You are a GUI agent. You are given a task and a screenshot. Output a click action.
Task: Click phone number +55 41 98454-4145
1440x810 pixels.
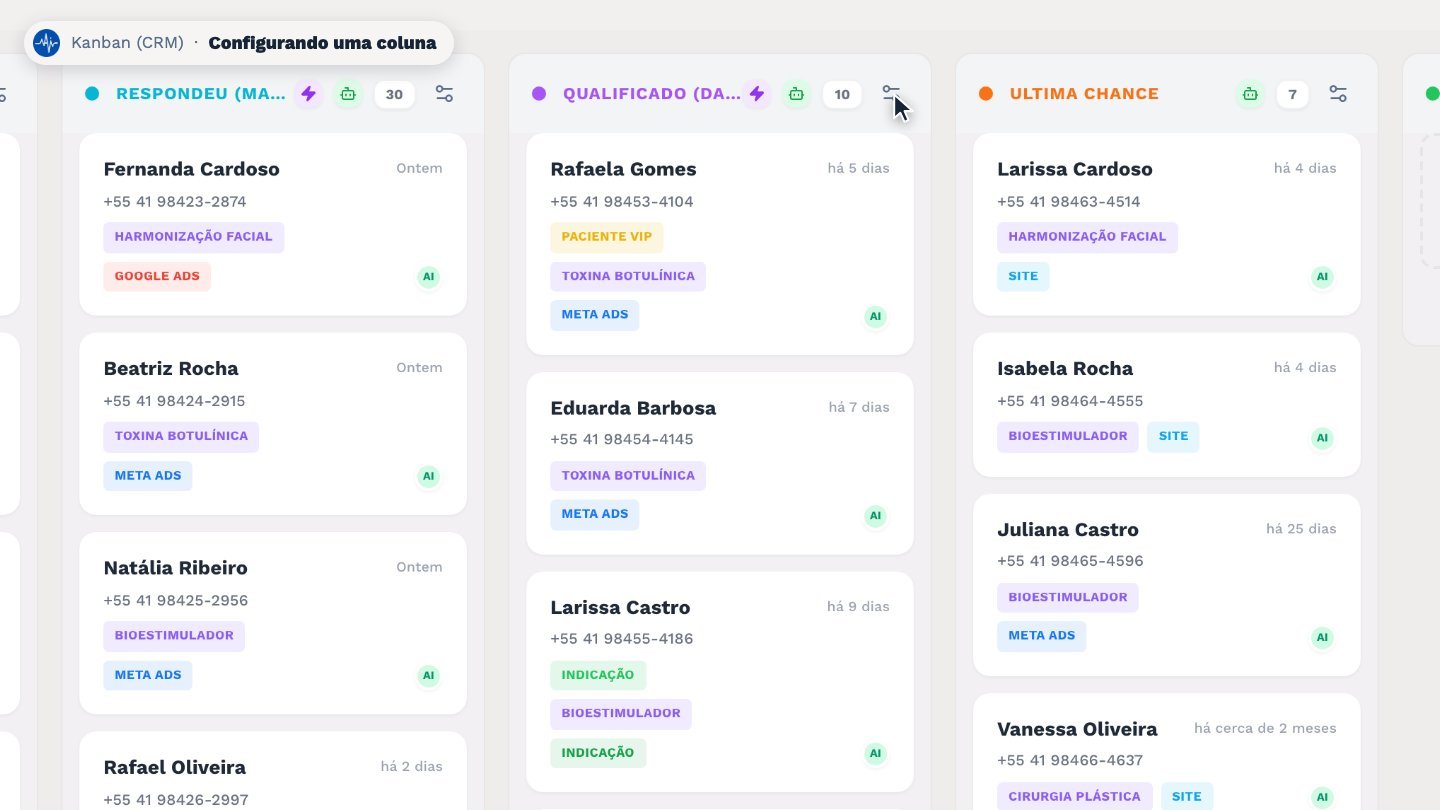click(x=622, y=439)
